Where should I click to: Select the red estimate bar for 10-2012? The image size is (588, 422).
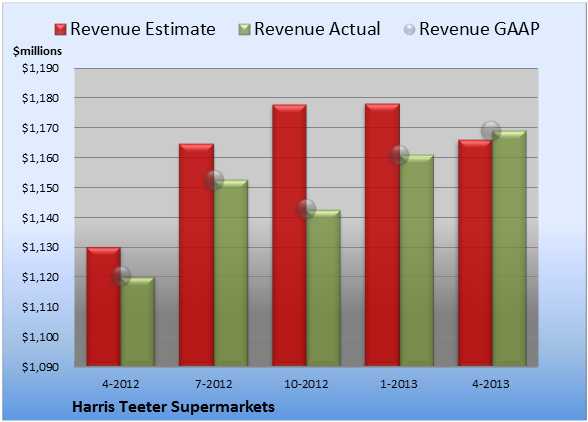[289, 235]
